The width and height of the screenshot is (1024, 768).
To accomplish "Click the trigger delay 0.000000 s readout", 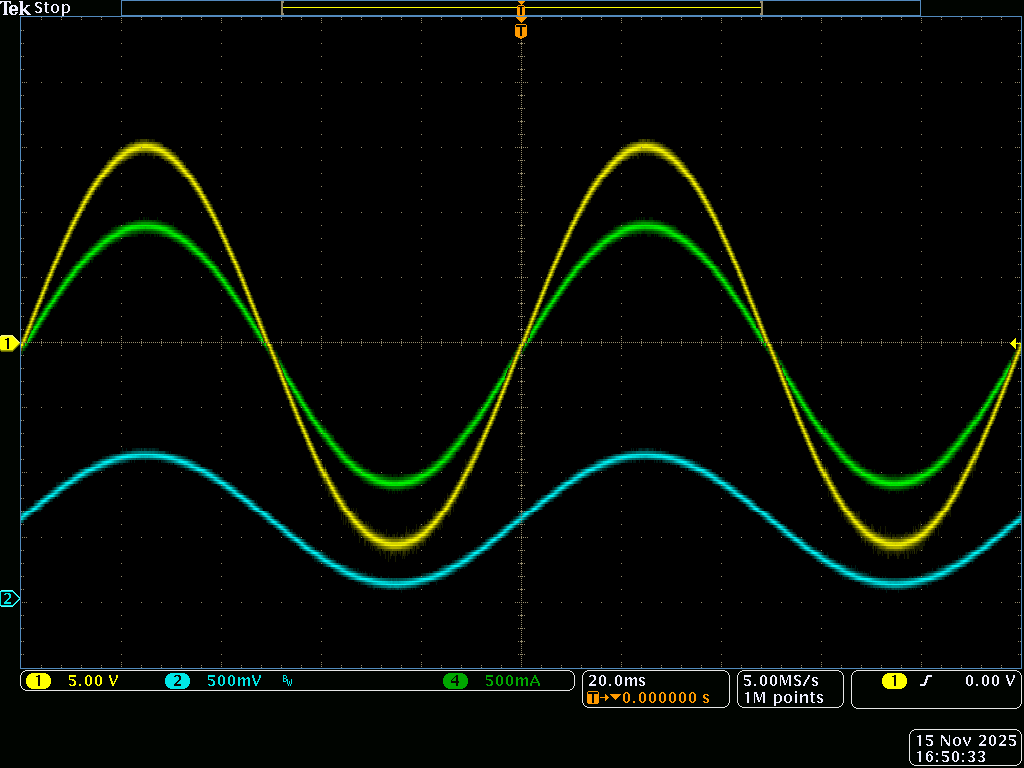I will [x=665, y=697].
